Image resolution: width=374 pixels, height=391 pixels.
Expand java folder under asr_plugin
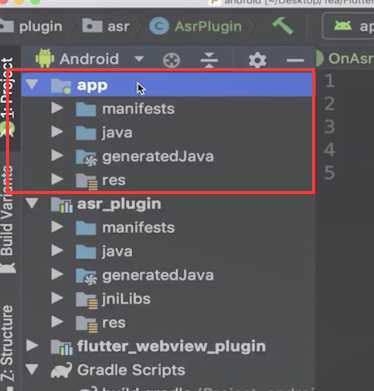[57, 251]
